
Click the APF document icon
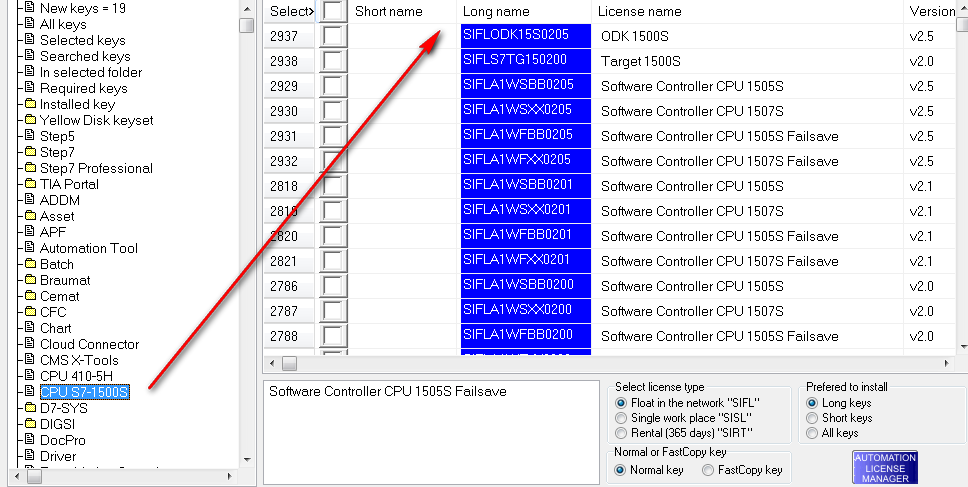coord(30,231)
